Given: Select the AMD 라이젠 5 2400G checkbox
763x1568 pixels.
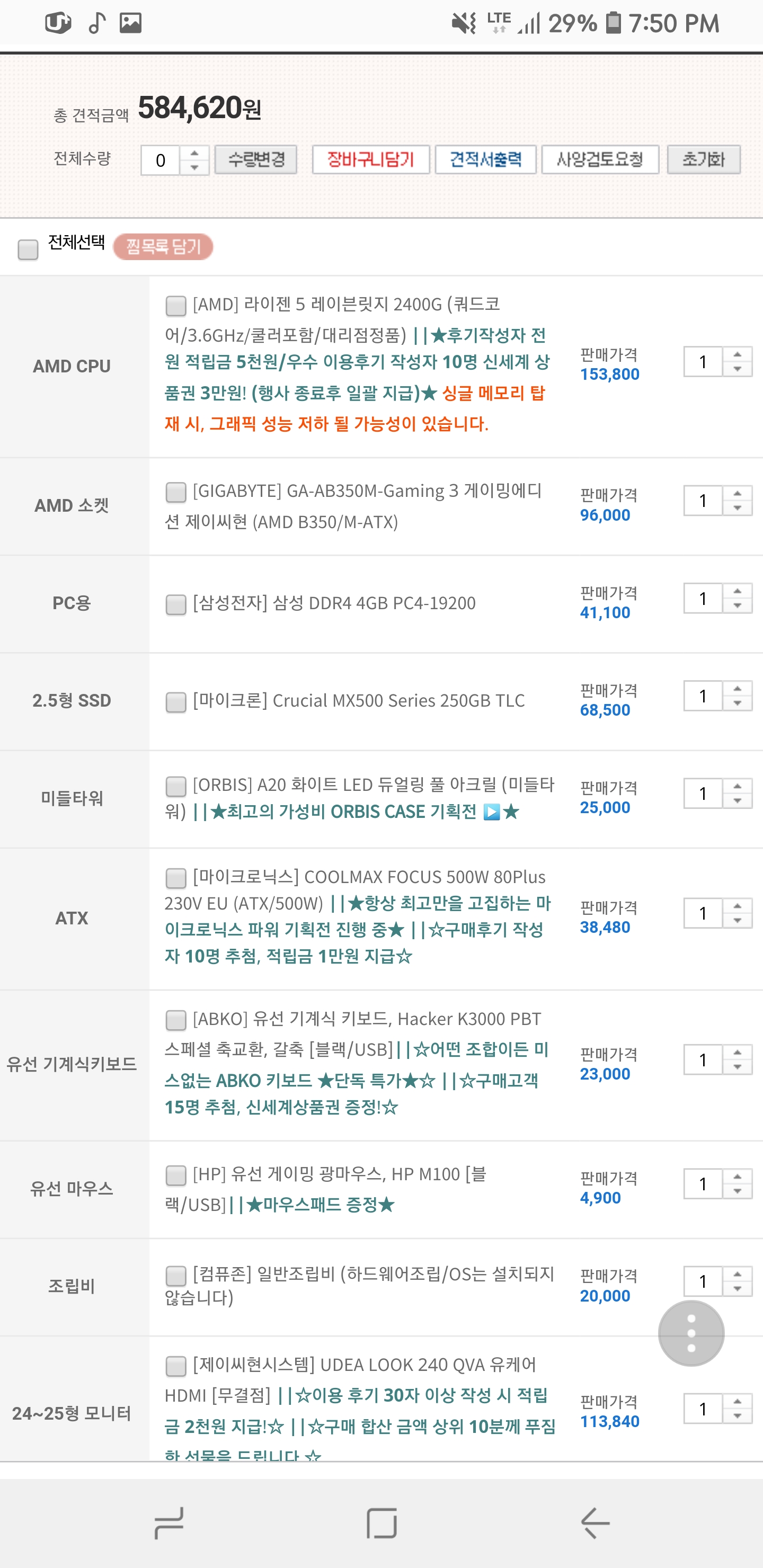Looking at the screenshot, I should 175,306.
